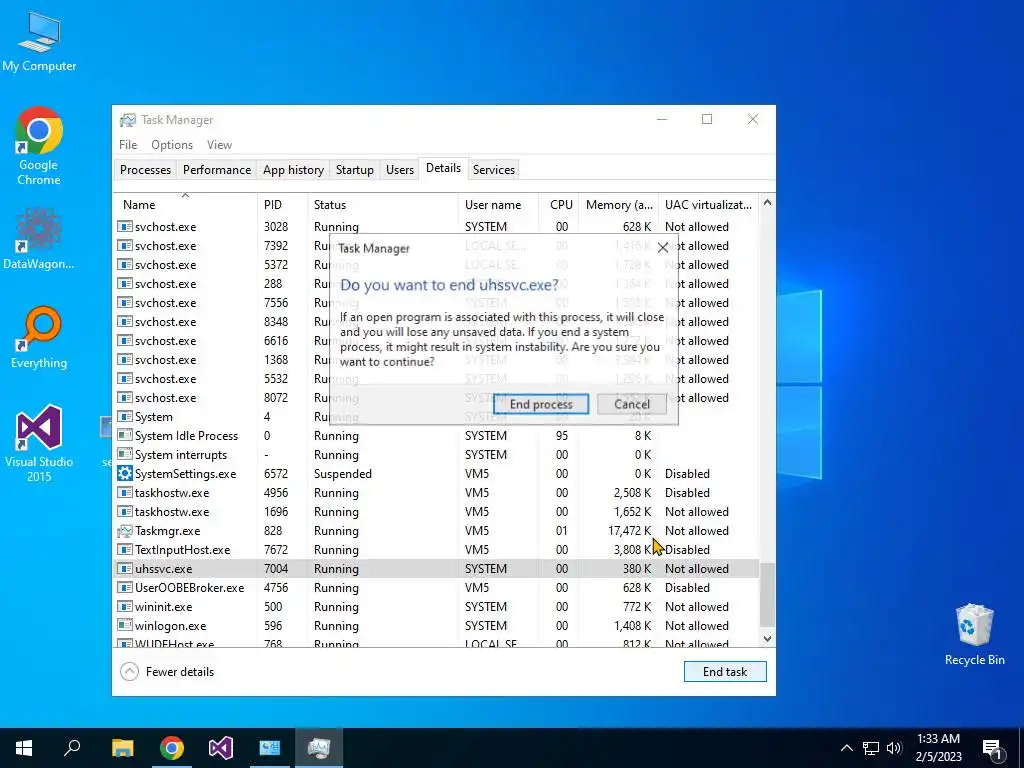Open Chrome from the taskbar
Viewport: 1024px width, 768px height.
[x=172, y=748]
